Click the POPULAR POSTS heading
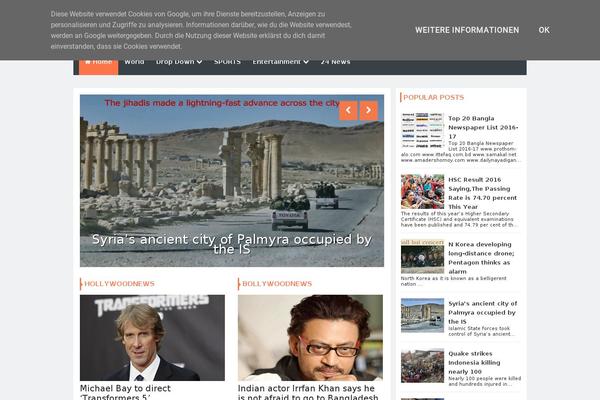 tap(434, 97)
